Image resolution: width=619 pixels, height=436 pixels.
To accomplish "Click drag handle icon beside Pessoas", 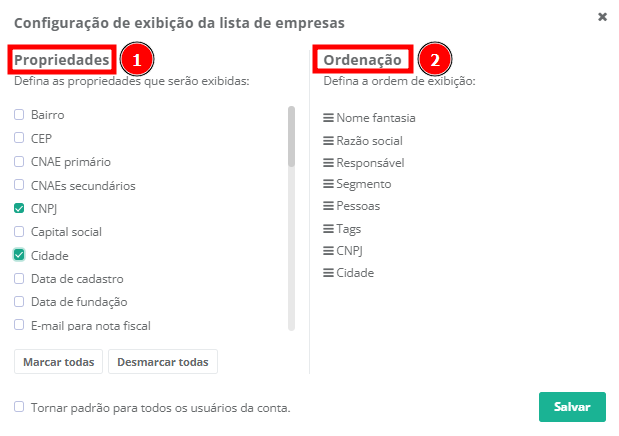I will [328, 206].
